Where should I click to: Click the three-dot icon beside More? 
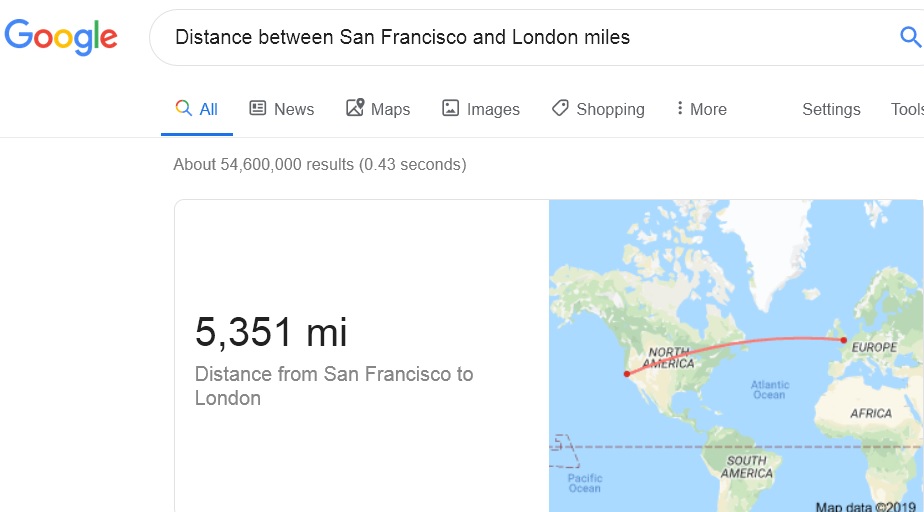point(680,108)
